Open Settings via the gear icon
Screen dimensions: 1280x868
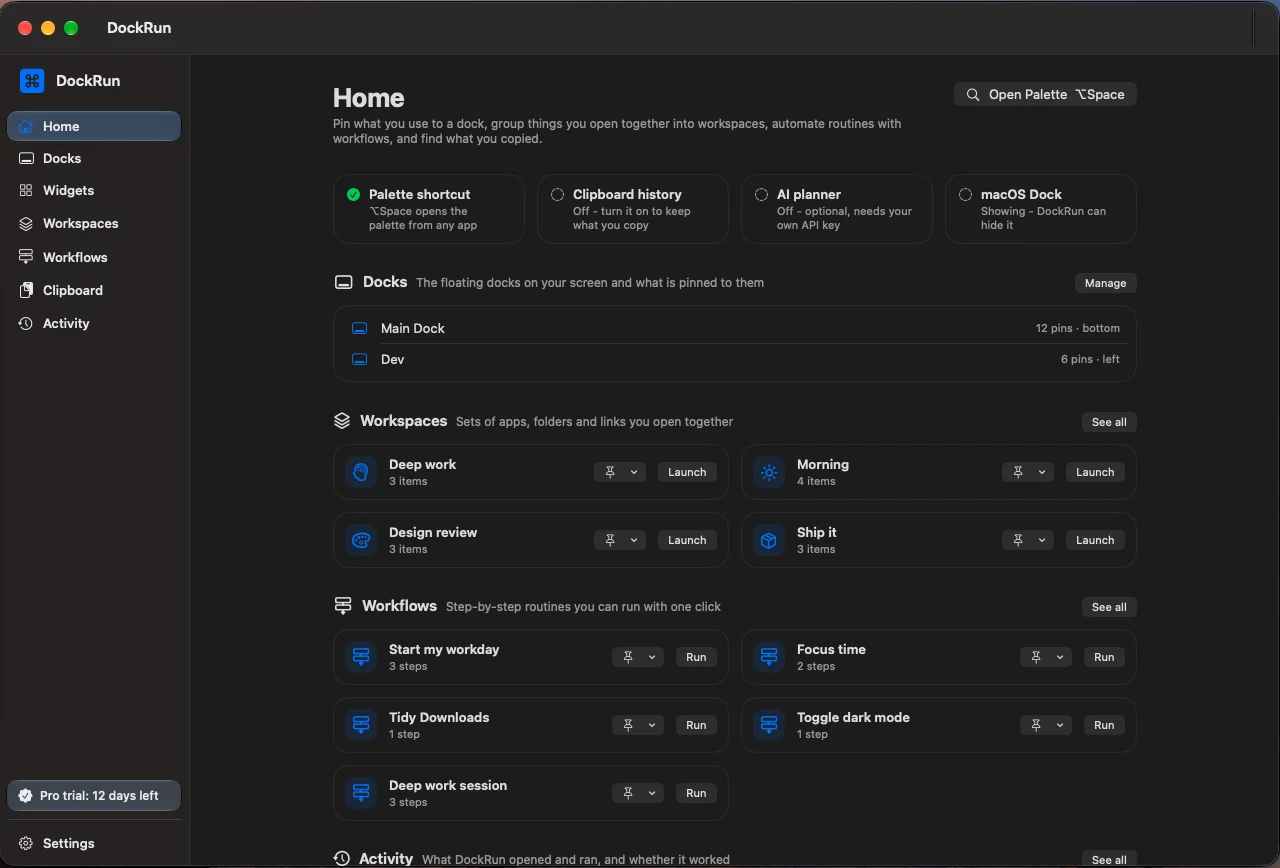26,843
